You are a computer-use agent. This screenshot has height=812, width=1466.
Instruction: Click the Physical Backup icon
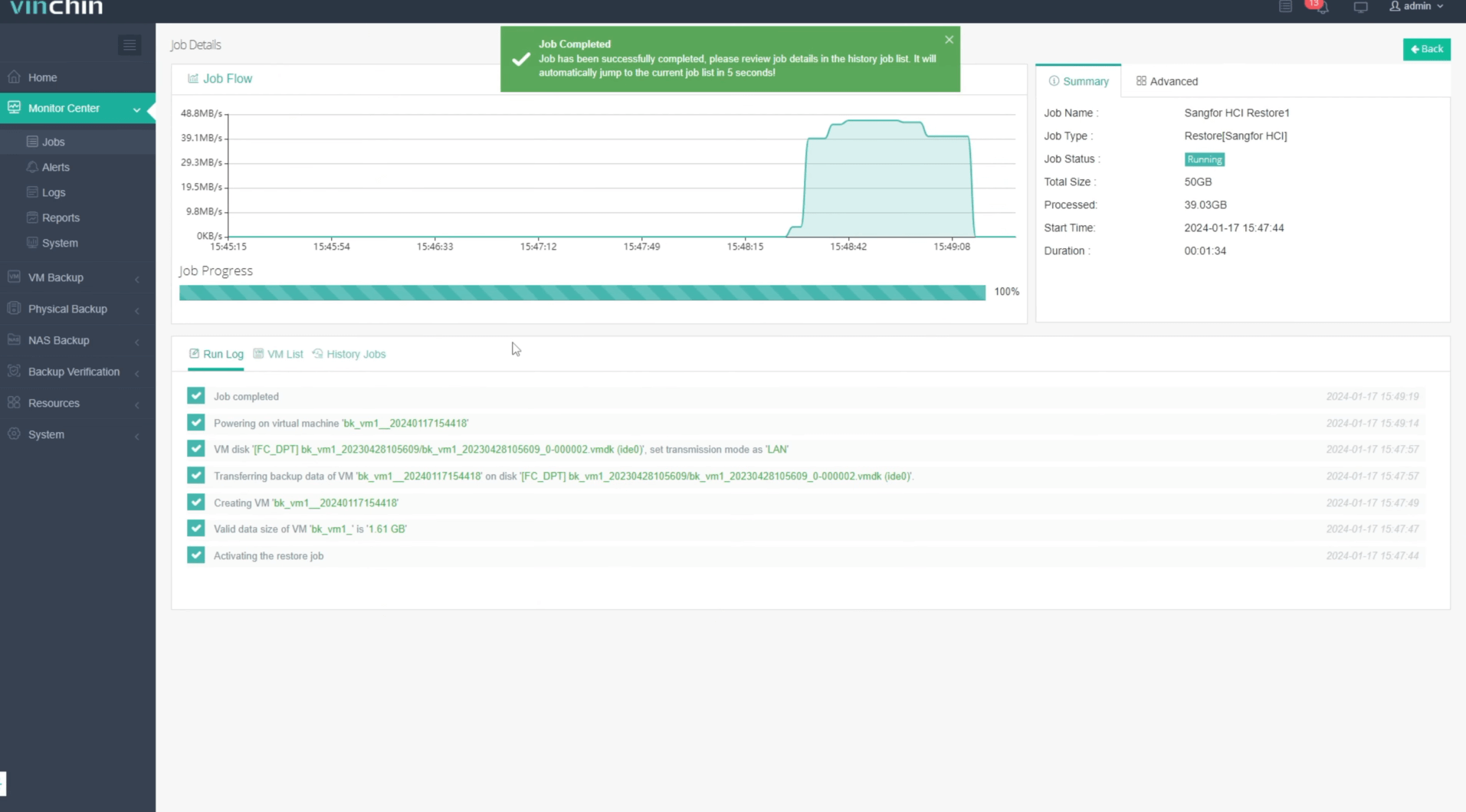point(14,308)
